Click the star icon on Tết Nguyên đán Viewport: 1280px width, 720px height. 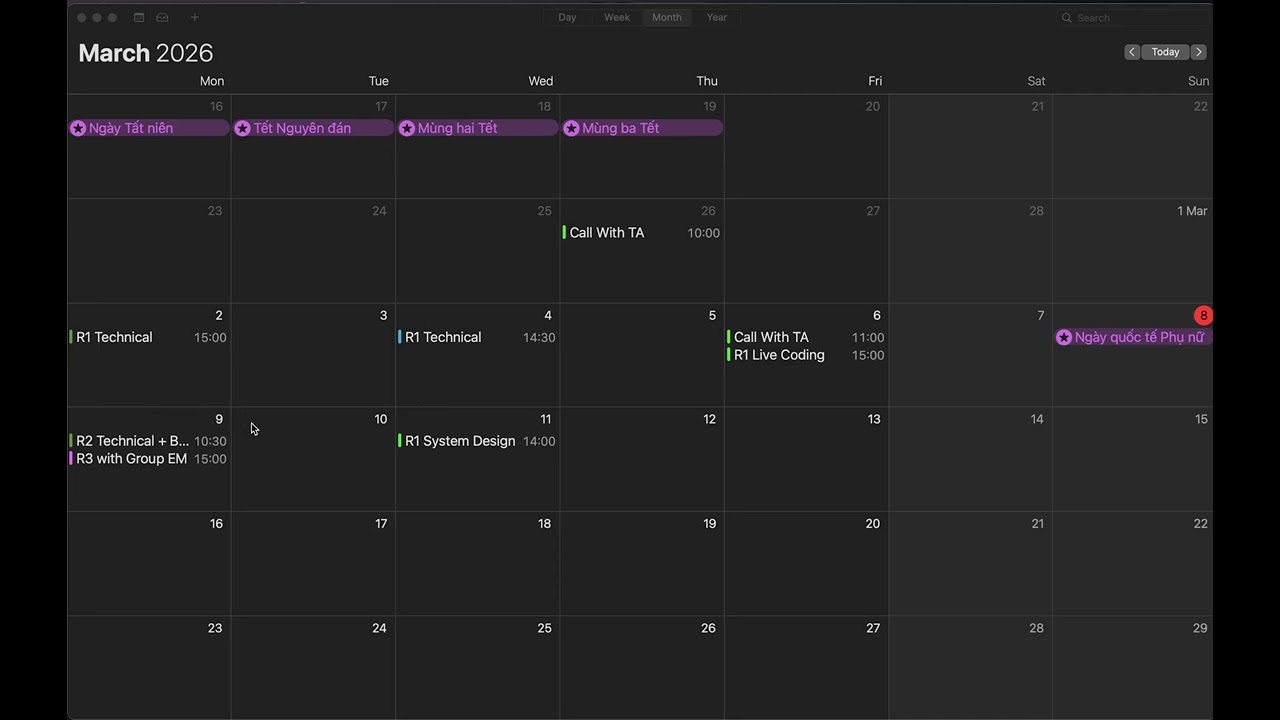tap(242, 128)
